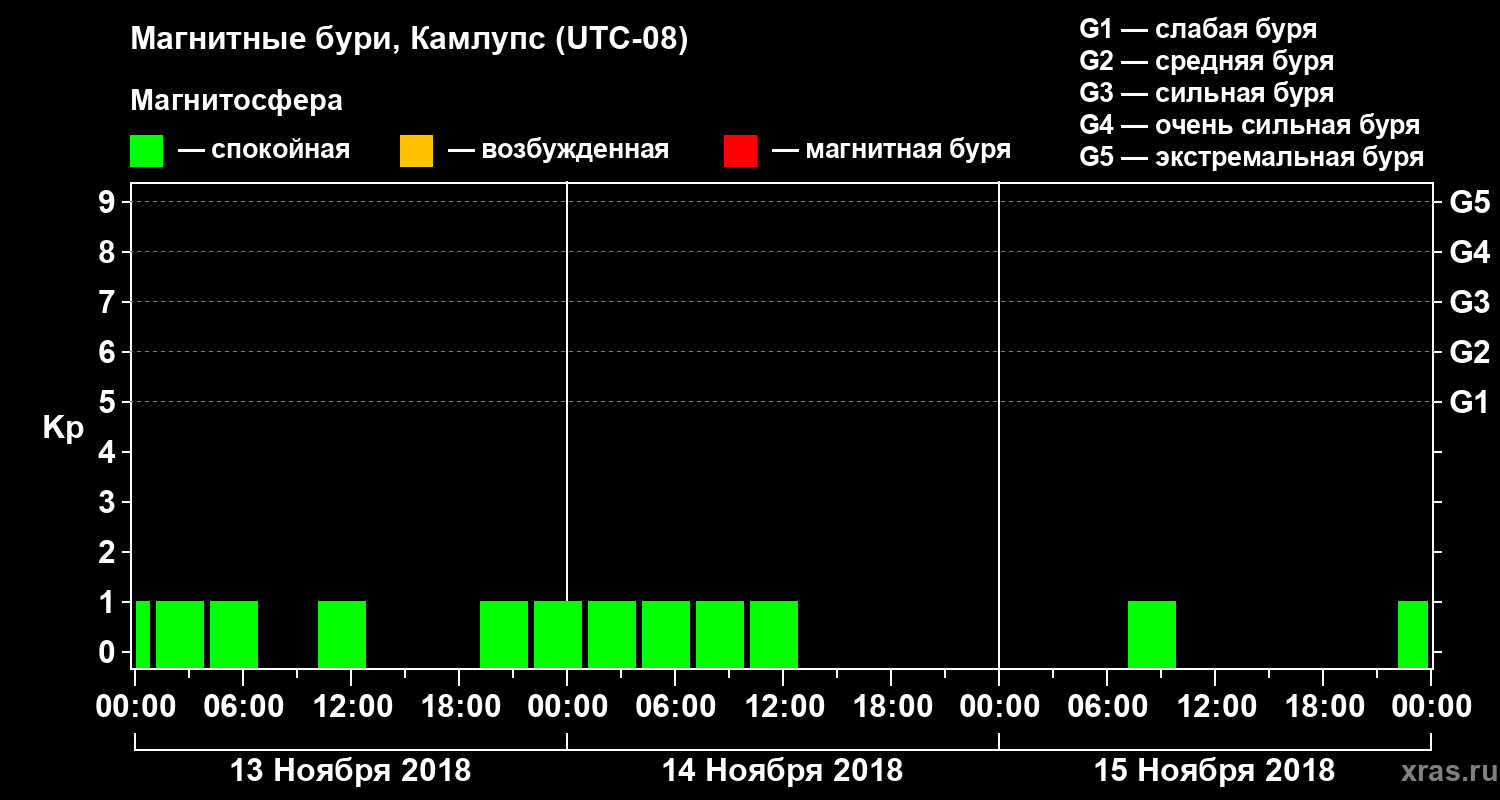
Task: Click the 'G2 — средняя буря' description line
Action: point(1206,61)
